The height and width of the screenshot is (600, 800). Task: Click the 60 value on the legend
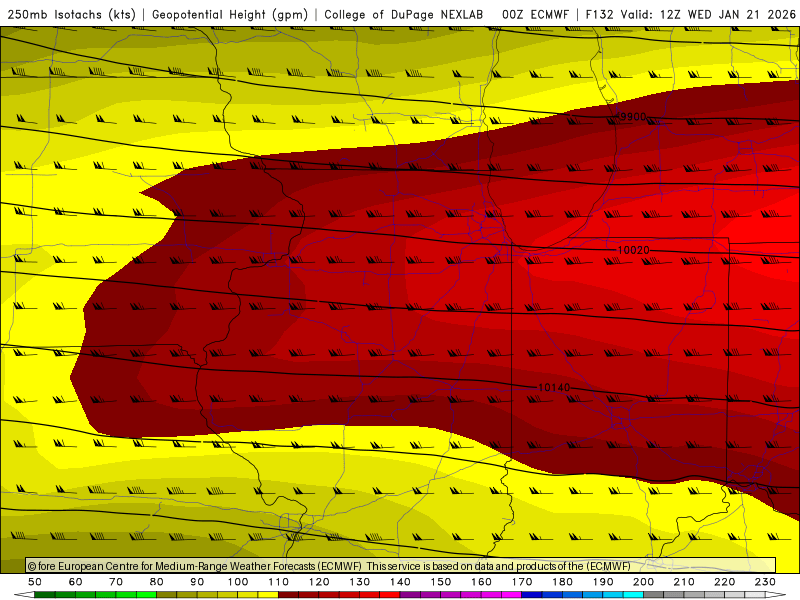(76, 582)
